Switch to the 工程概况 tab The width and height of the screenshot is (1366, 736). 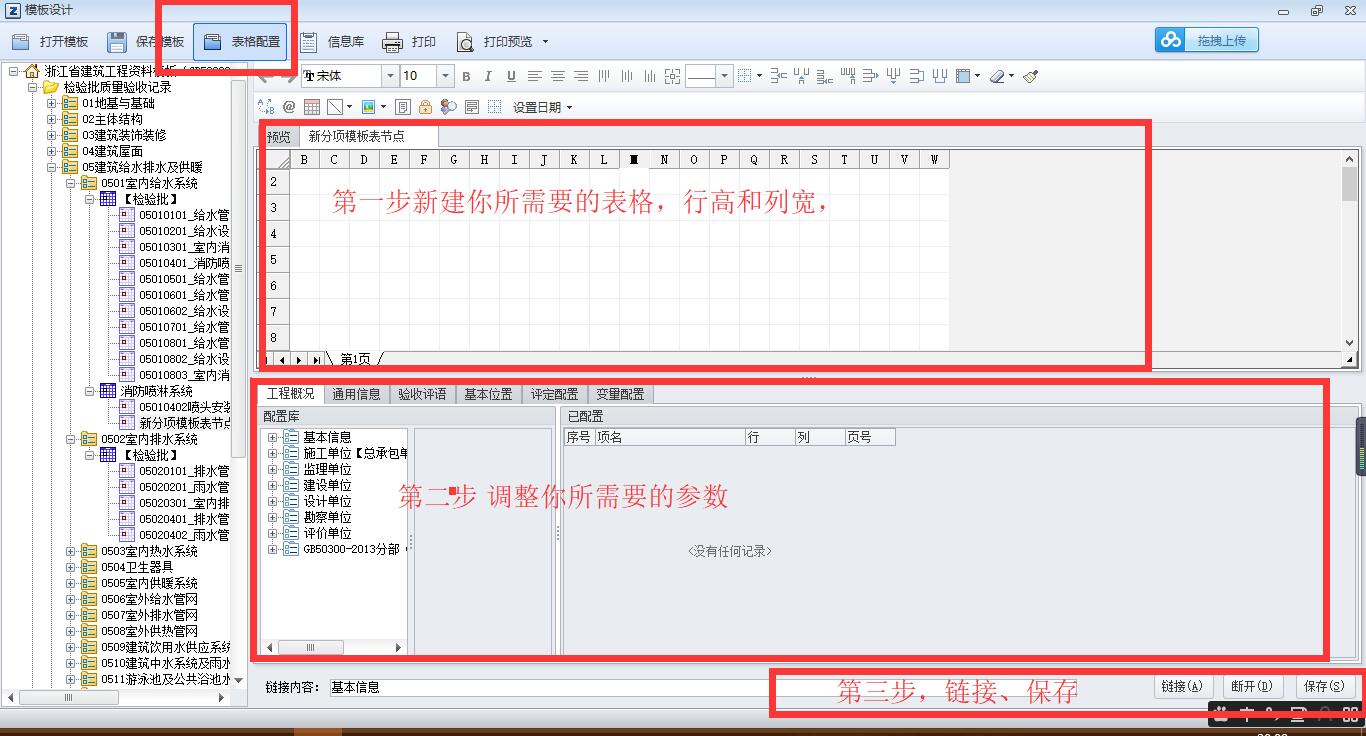(290, 393)
